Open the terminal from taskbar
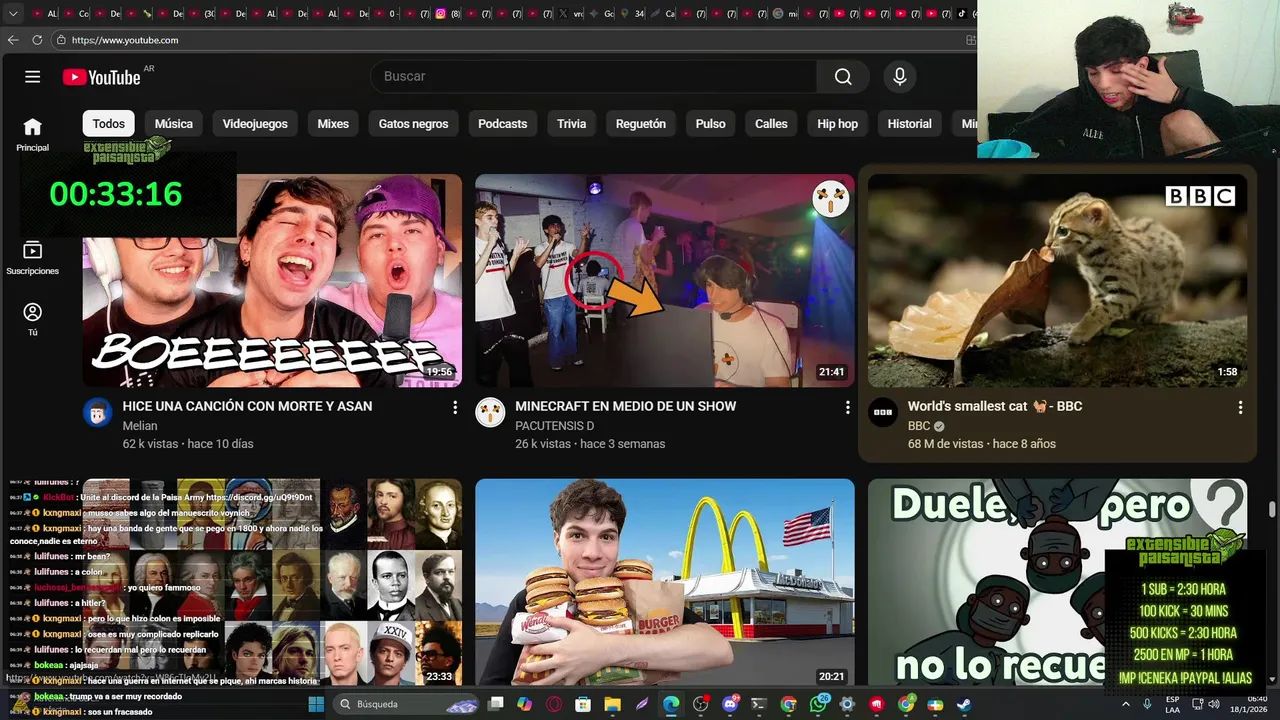 click(759, 704)
